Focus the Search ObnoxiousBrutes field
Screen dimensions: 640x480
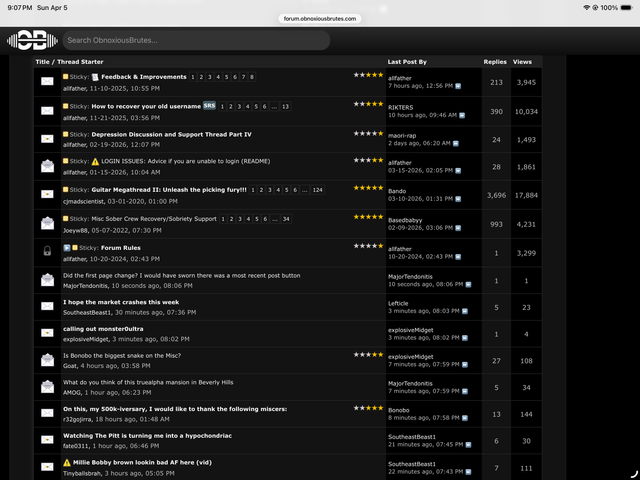pyautogui.click(x=196, y=40)
